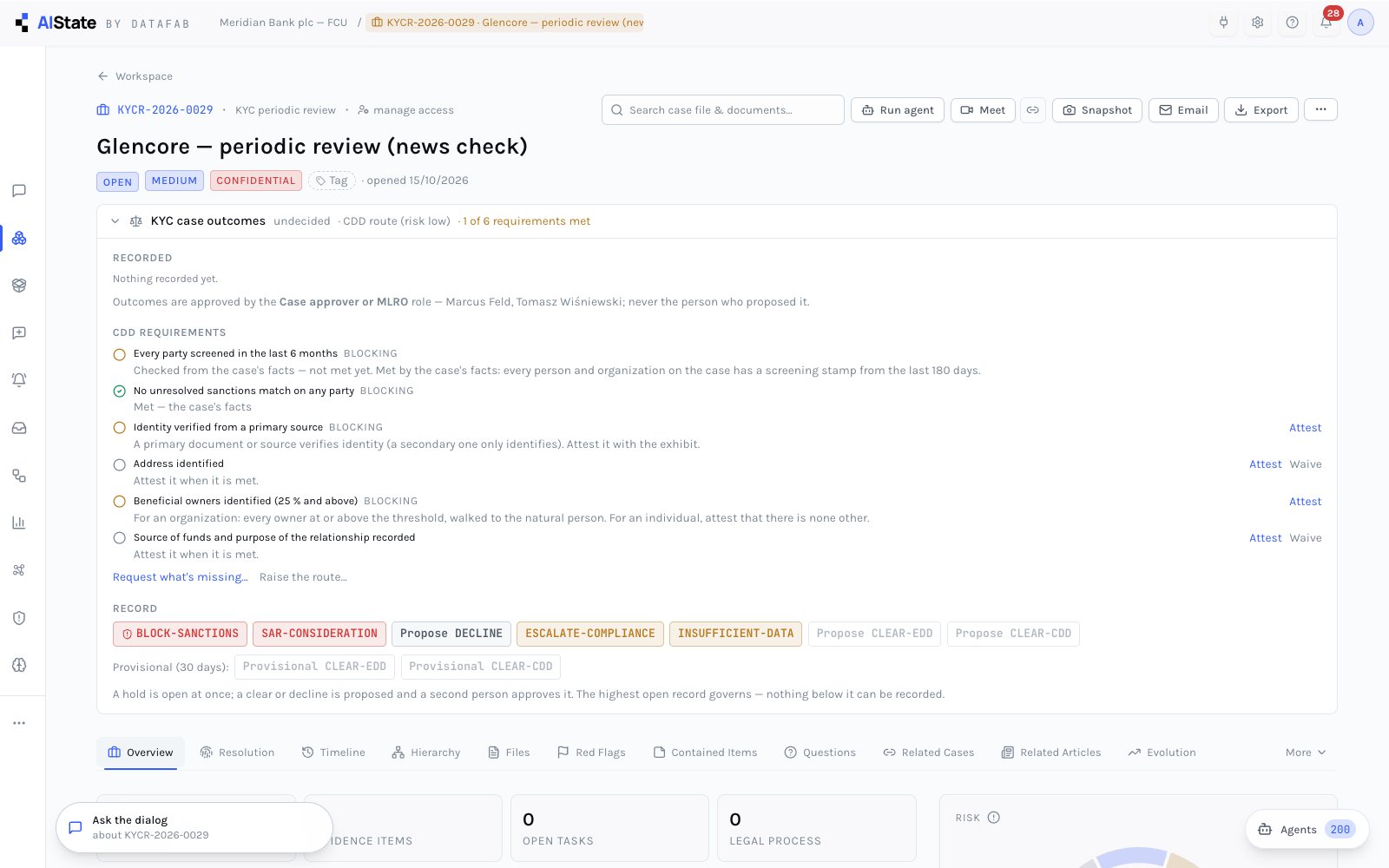Open the bar chart analytics sidebar icon

pos(19,523)
